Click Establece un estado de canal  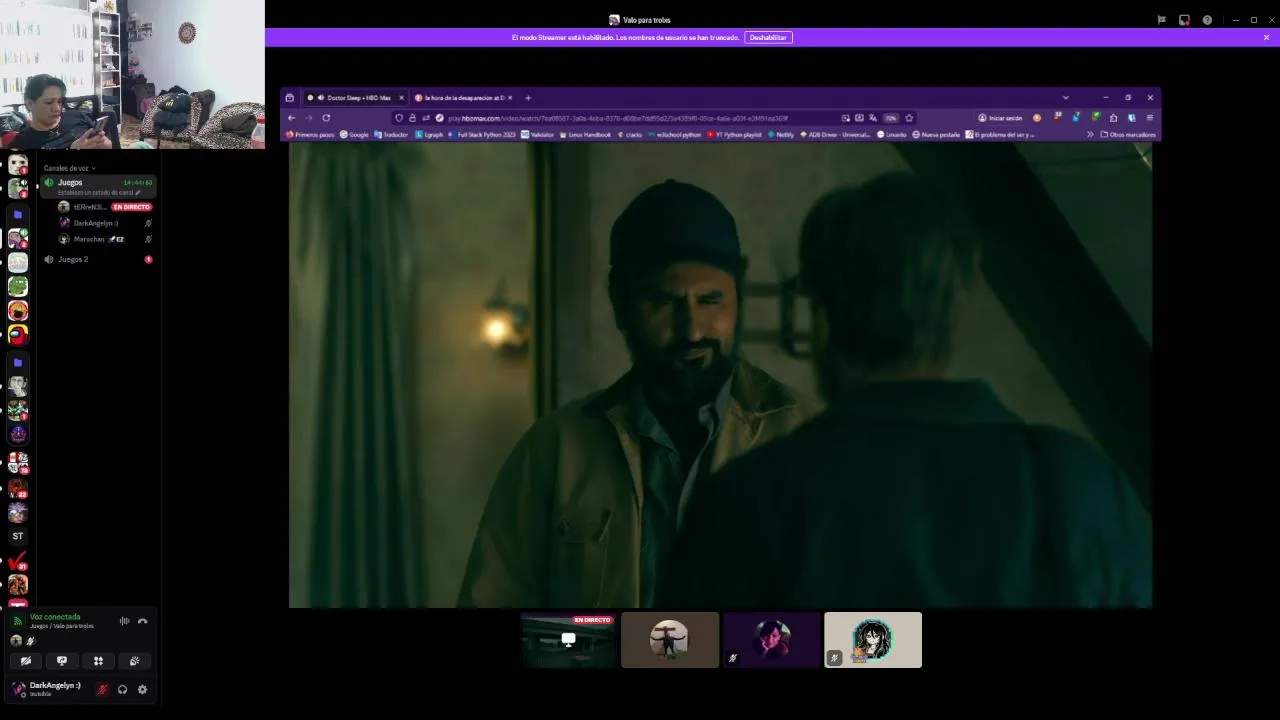[x=98, y=192]
